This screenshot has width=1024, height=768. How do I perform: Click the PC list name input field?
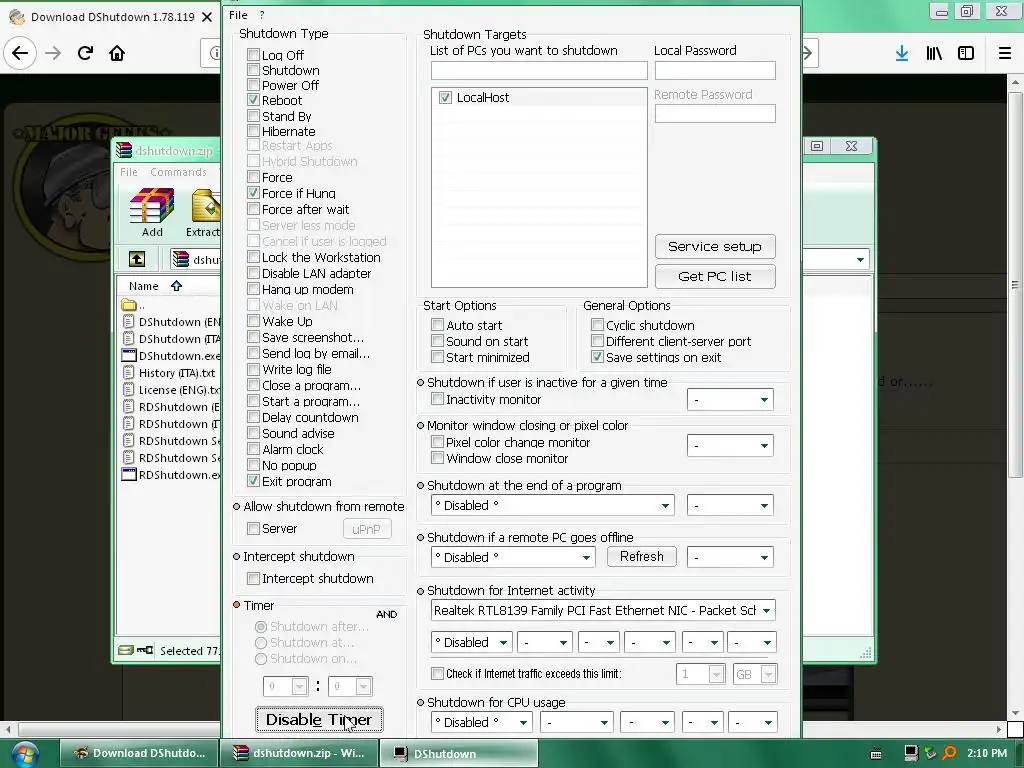click(539, 70)
